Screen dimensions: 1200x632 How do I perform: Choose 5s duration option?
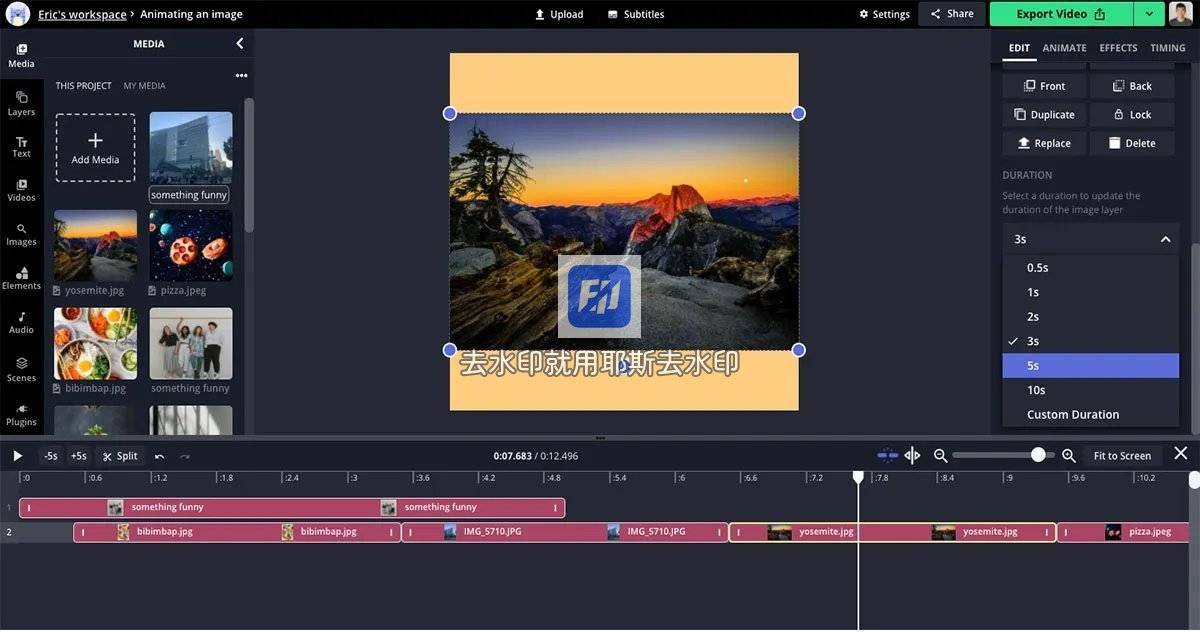pos(1091,365)
